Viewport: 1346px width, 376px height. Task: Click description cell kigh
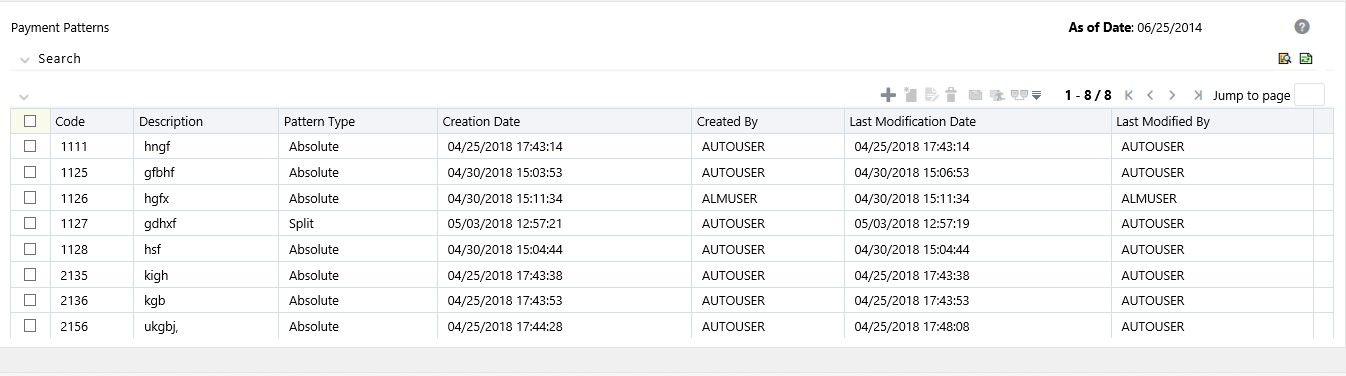point(156,275)
